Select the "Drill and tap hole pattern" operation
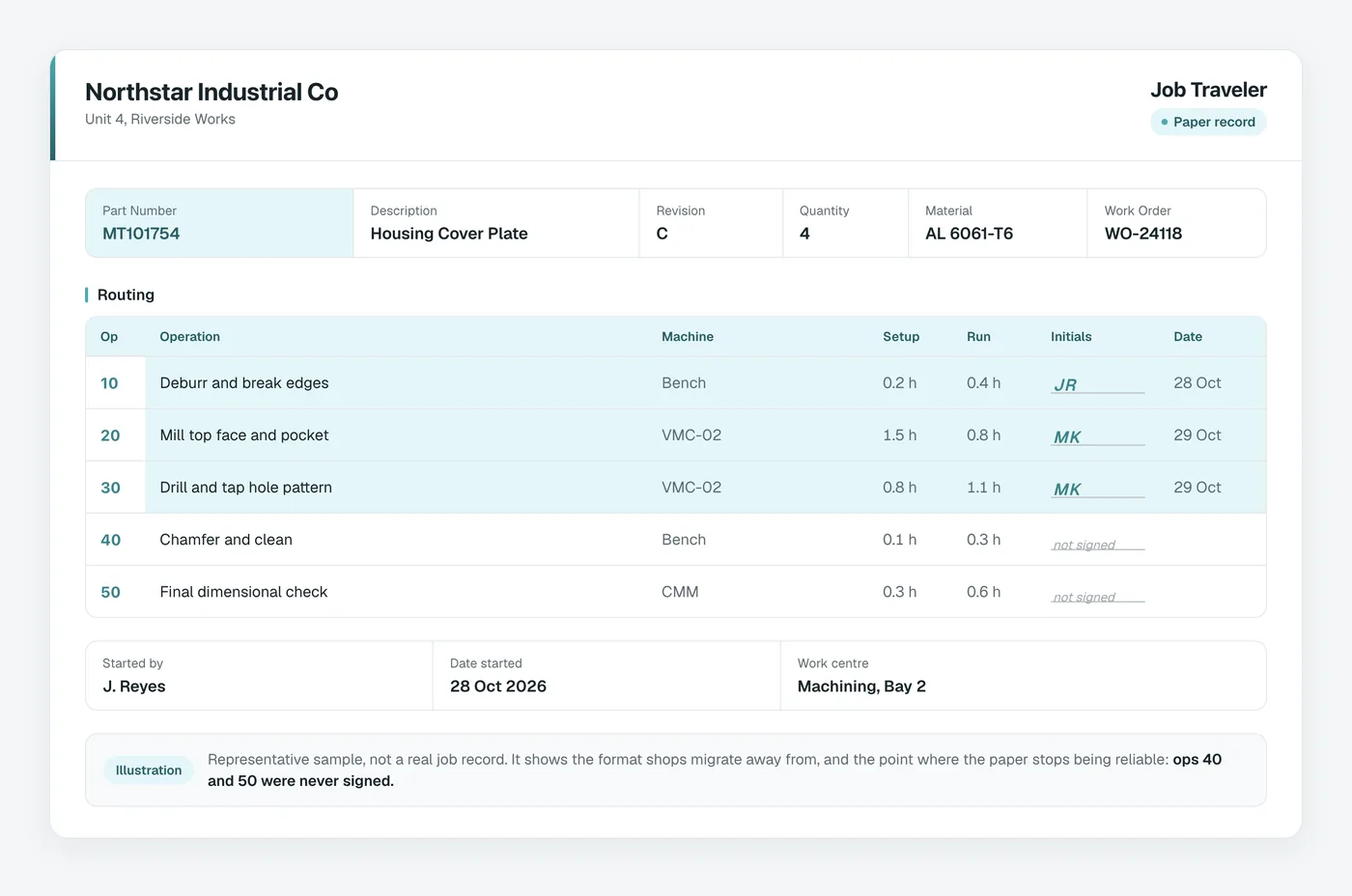Viewport: 1352px width, 896px height. tap(246, 488)
